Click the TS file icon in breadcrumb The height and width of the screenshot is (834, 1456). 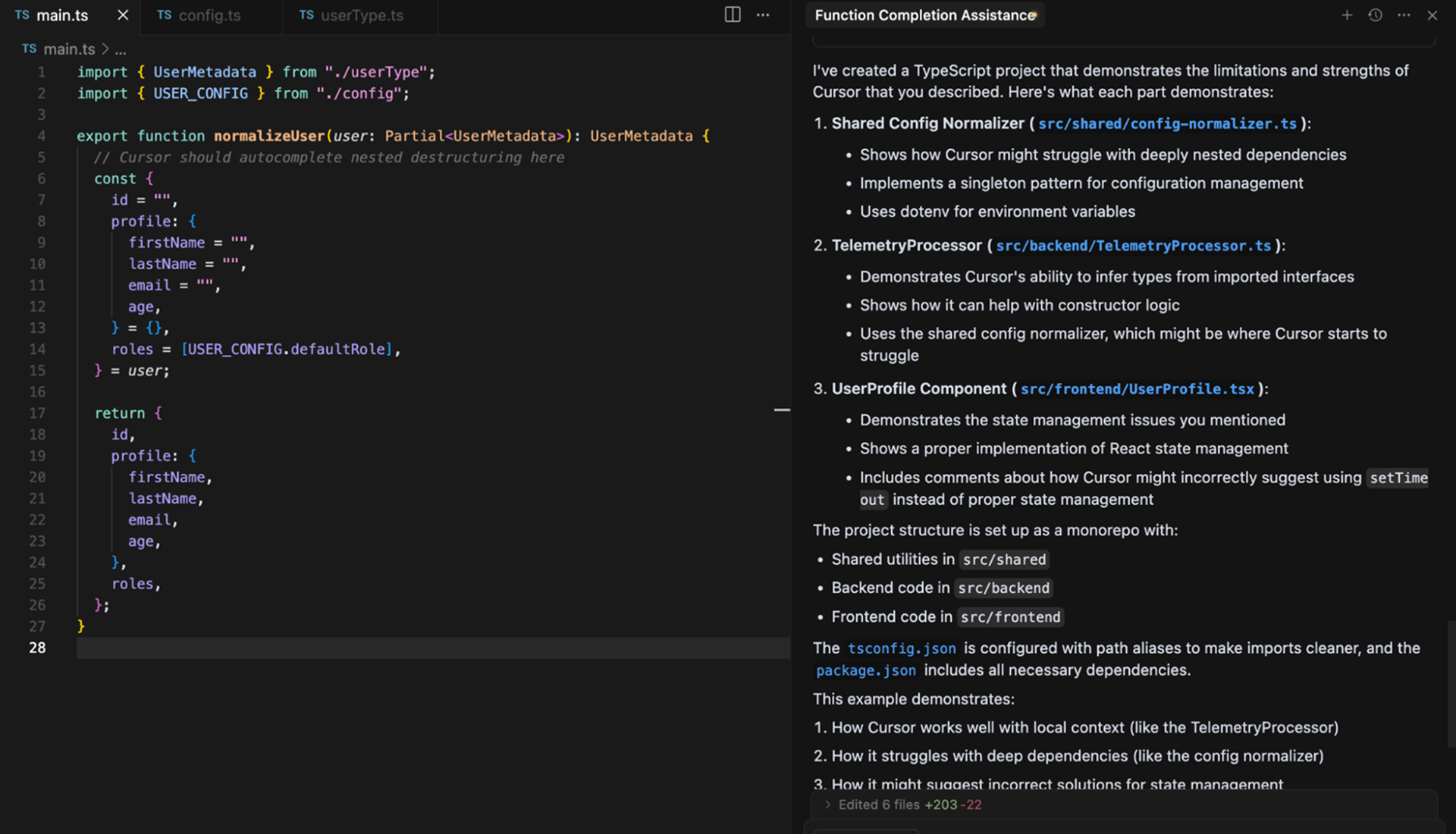[29, 49]
